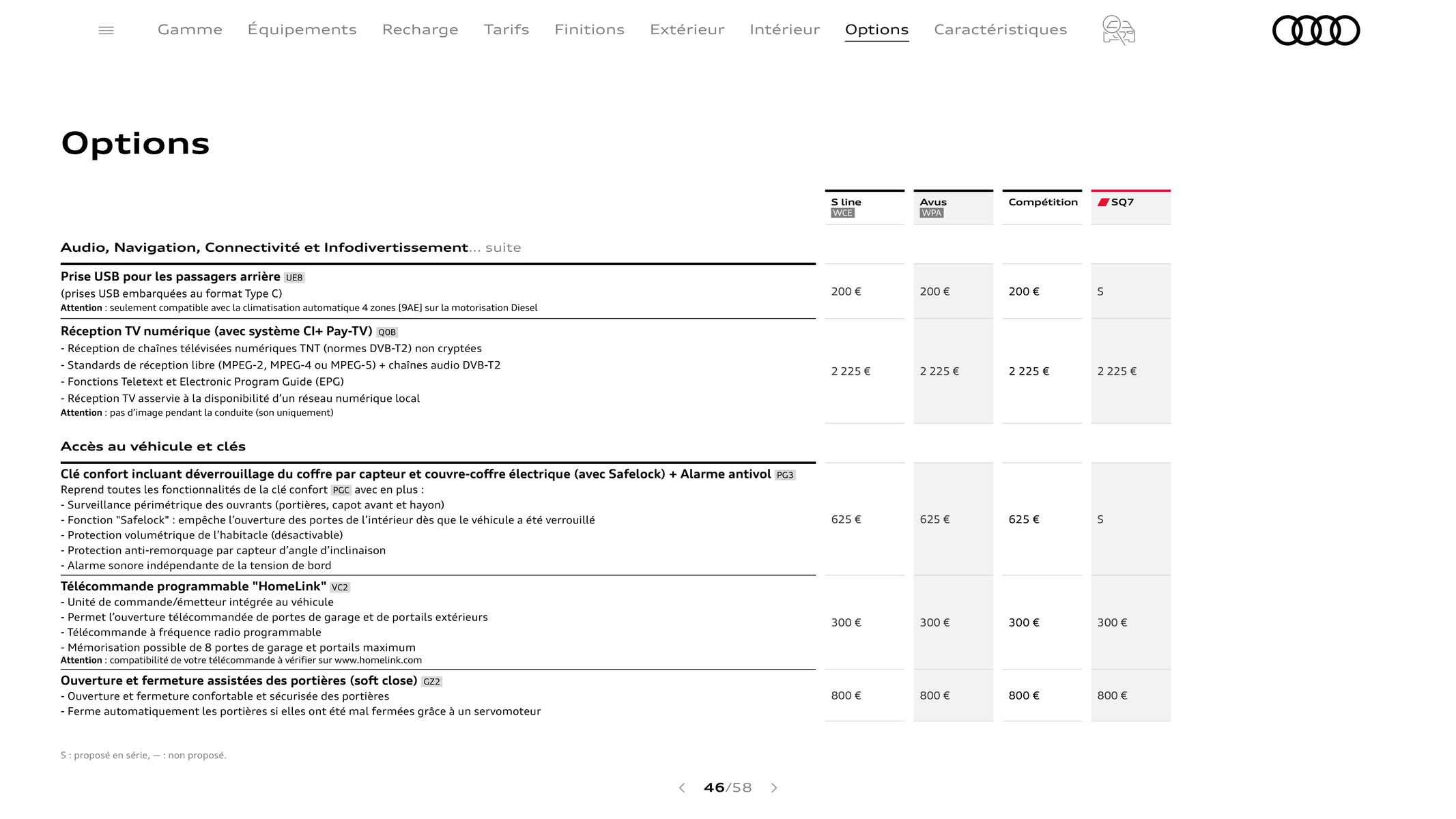
Task: Open the Gamme tab
Action: pyautogui.click(x=190, y=29)
